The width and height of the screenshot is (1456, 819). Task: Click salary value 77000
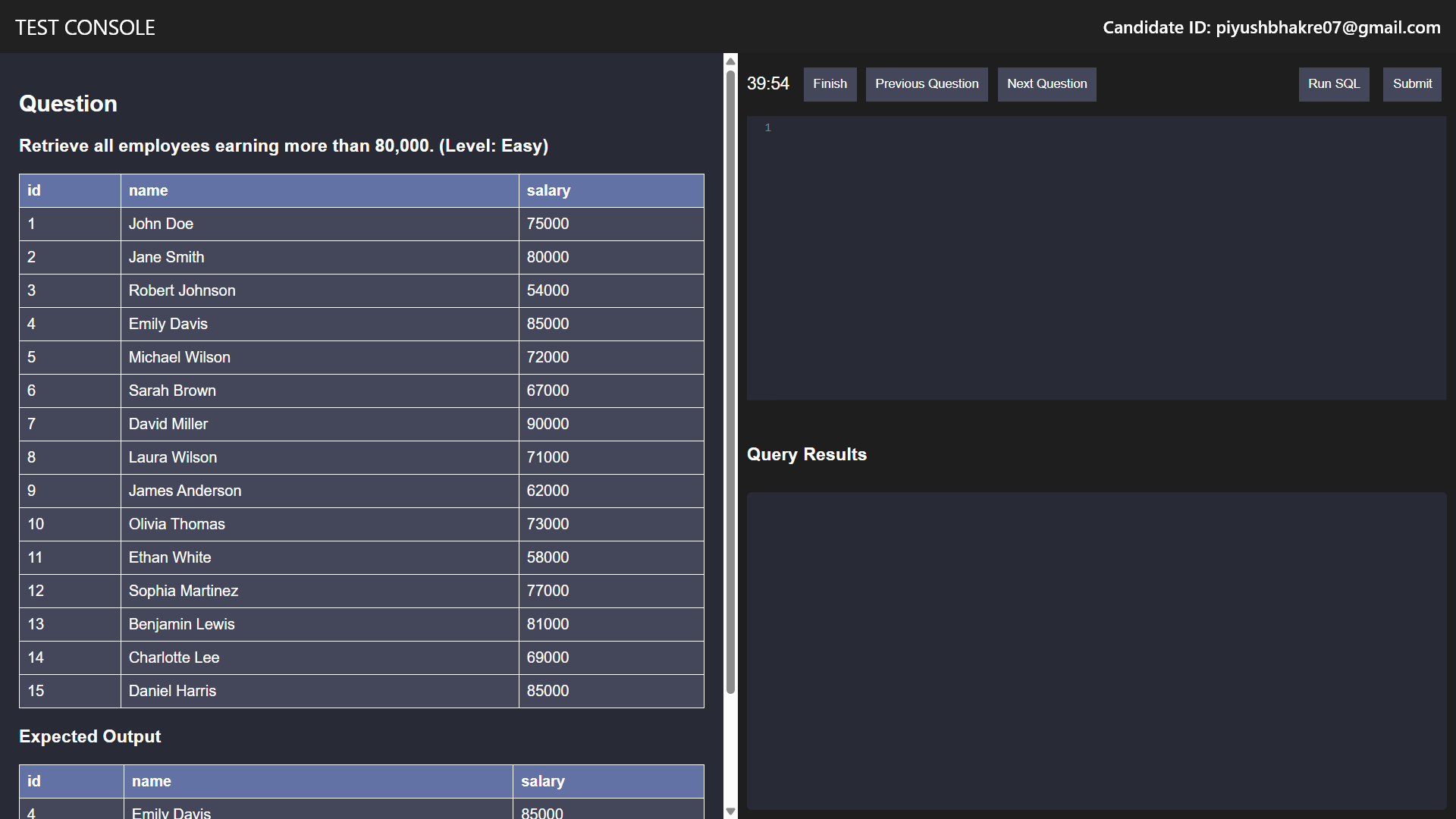(x=611, y=591)
